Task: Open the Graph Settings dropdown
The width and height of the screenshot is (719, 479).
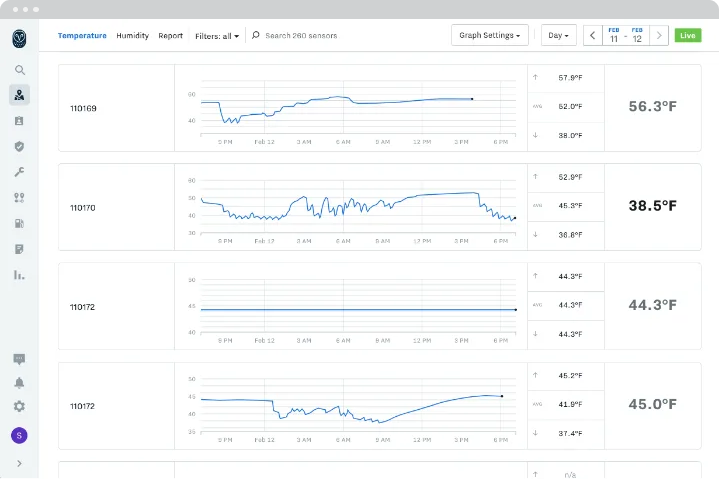Action: click(x=489, y=36)
